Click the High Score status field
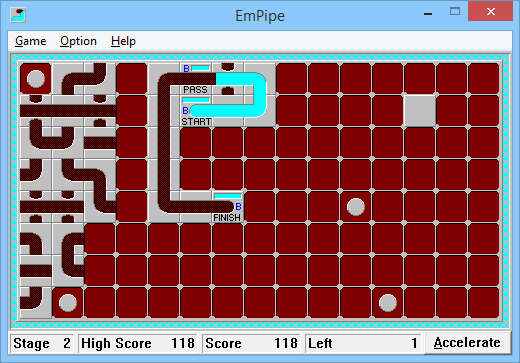 click(x=138, y=343)
